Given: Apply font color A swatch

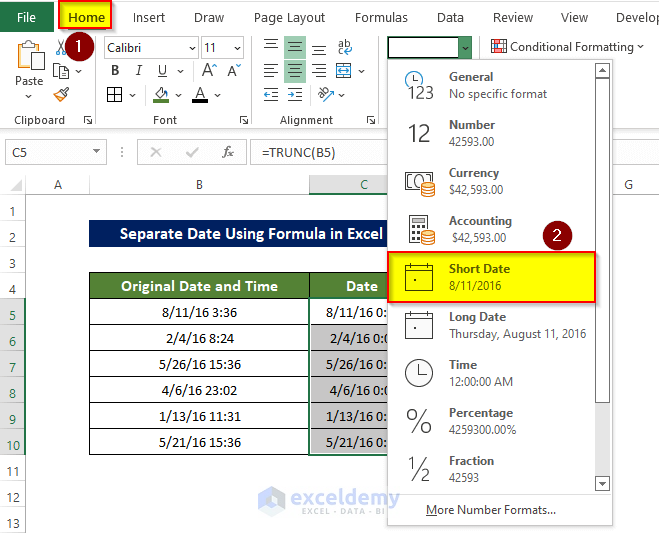Looking at the screenshot, I should (x=200, y=95).
